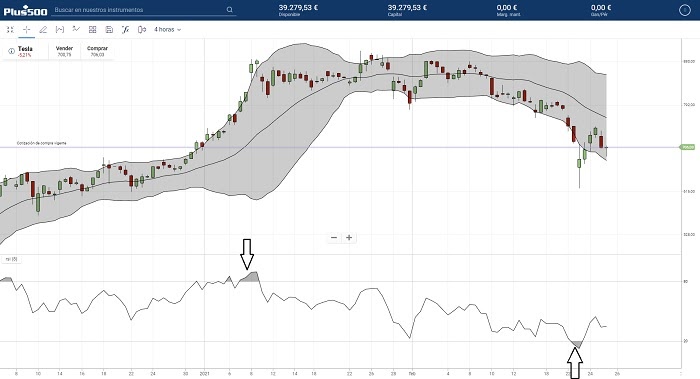Image resolution: width=700 pixels, height=379 pixels.
Task: Zoom in chart with plus button
Action: [x=349, y=237]
